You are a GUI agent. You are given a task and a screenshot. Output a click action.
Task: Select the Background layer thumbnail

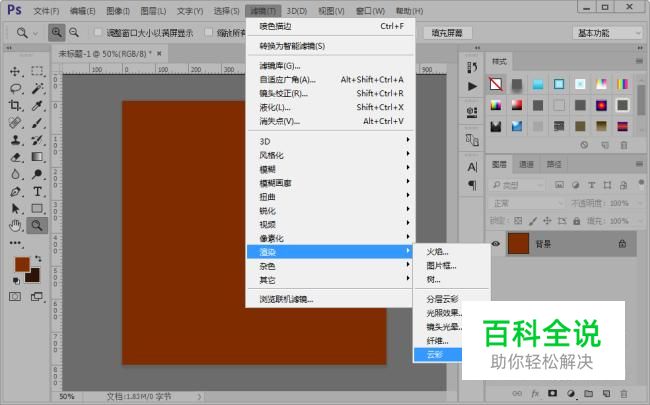(519, 244)
